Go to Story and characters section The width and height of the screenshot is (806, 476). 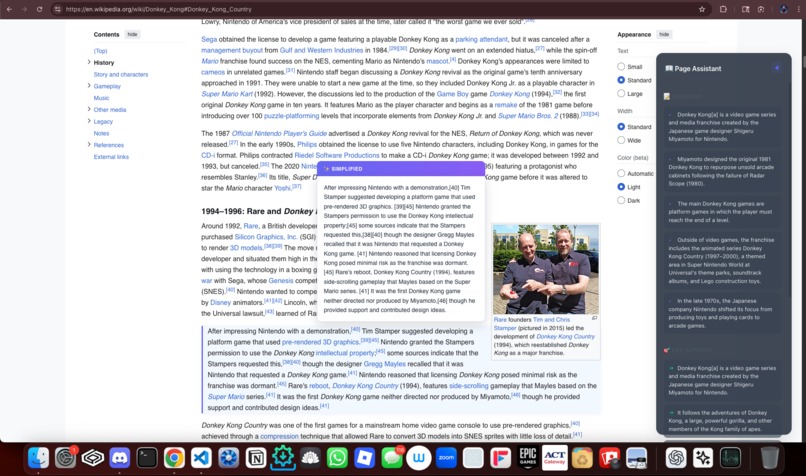(121, 75)
